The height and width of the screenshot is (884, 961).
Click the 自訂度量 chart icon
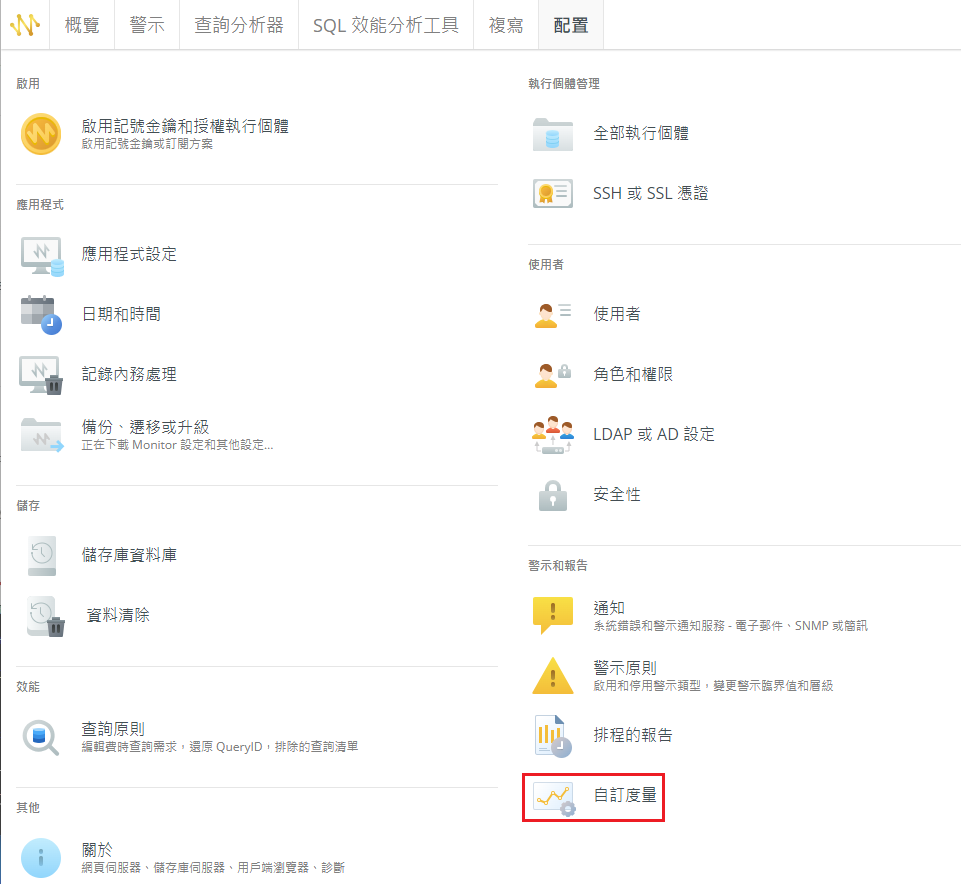click(x=553, y=797)
